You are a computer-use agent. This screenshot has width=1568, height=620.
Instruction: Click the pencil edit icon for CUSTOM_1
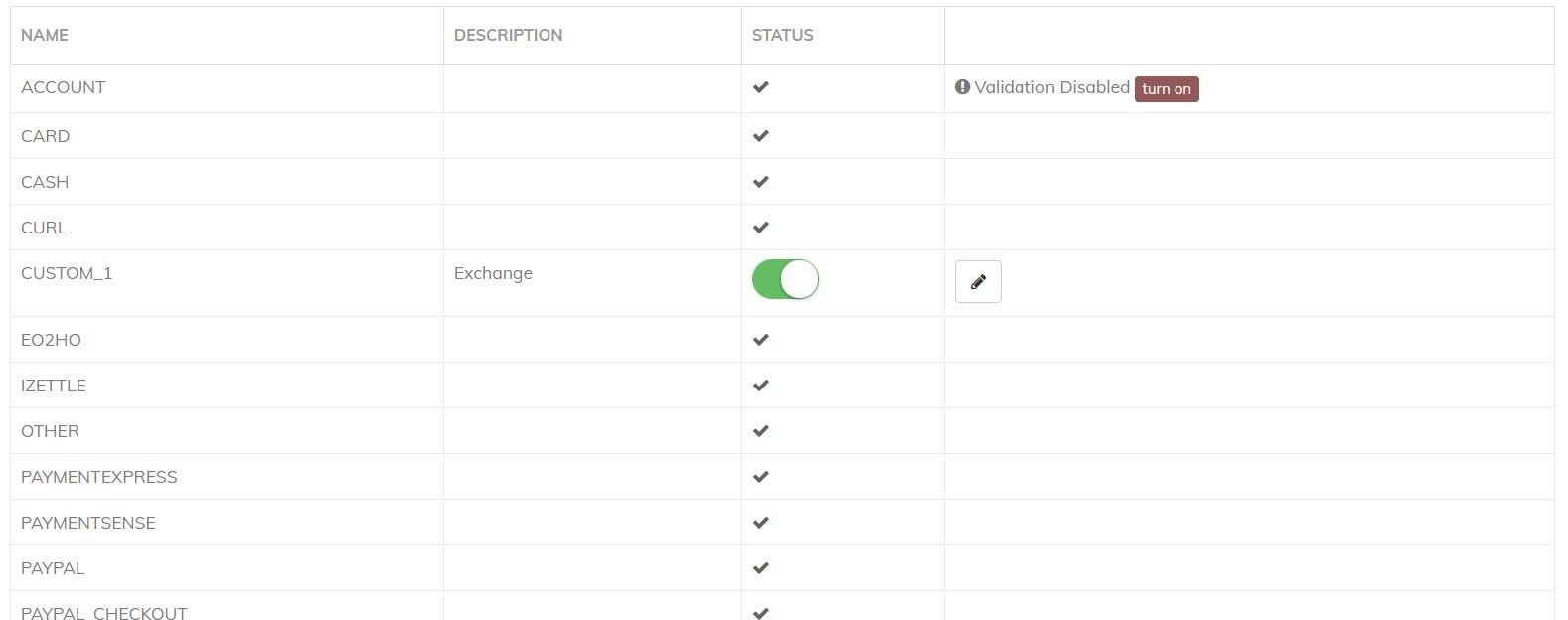tap(978, 282)
